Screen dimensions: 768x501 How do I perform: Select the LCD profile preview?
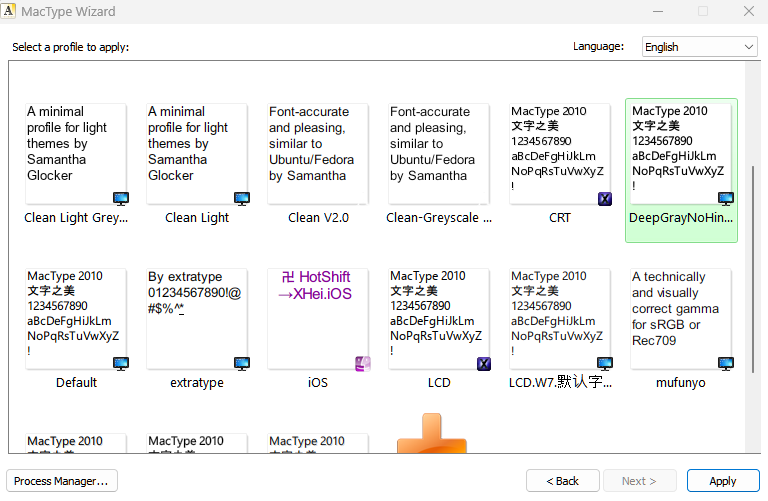pyautogui.click(x=439, y=319)
